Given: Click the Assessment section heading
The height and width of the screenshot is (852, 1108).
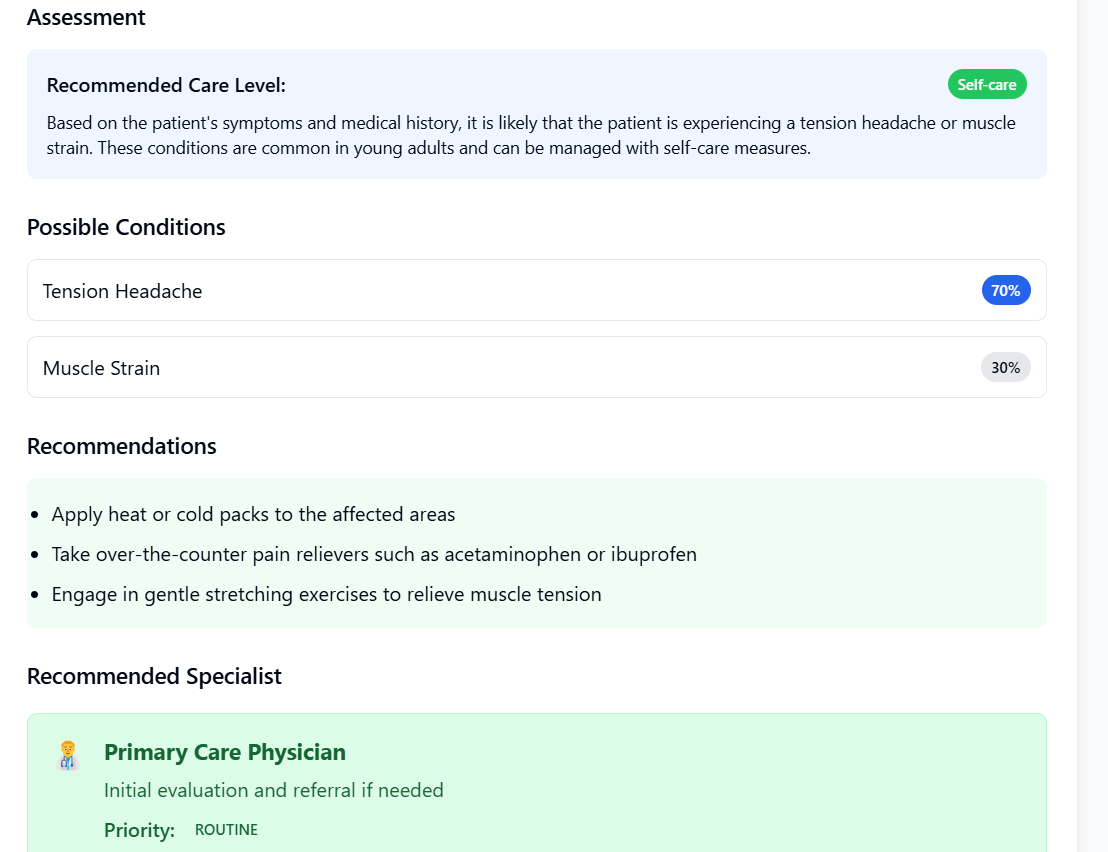Looking at the screenshot, I should pos(86,17).
